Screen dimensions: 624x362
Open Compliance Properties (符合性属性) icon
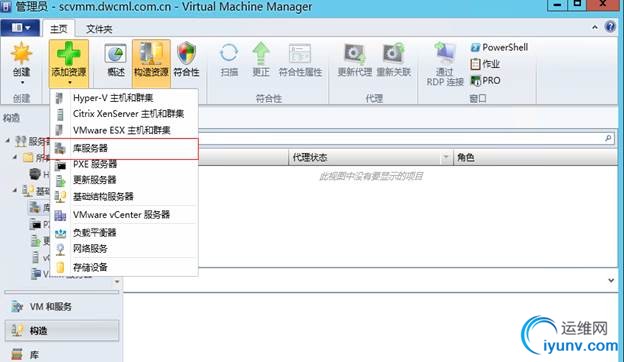click(x=300, y=54)
